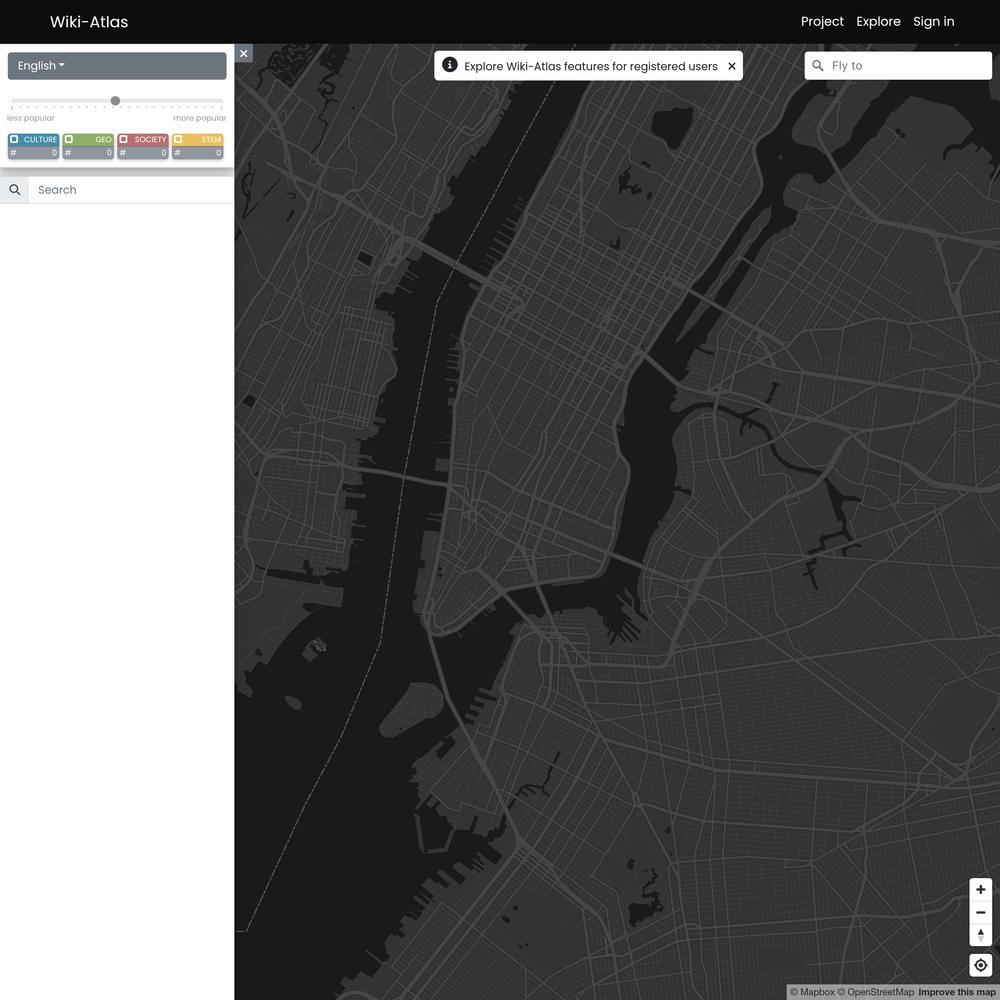Zoom in on the map

980,889
